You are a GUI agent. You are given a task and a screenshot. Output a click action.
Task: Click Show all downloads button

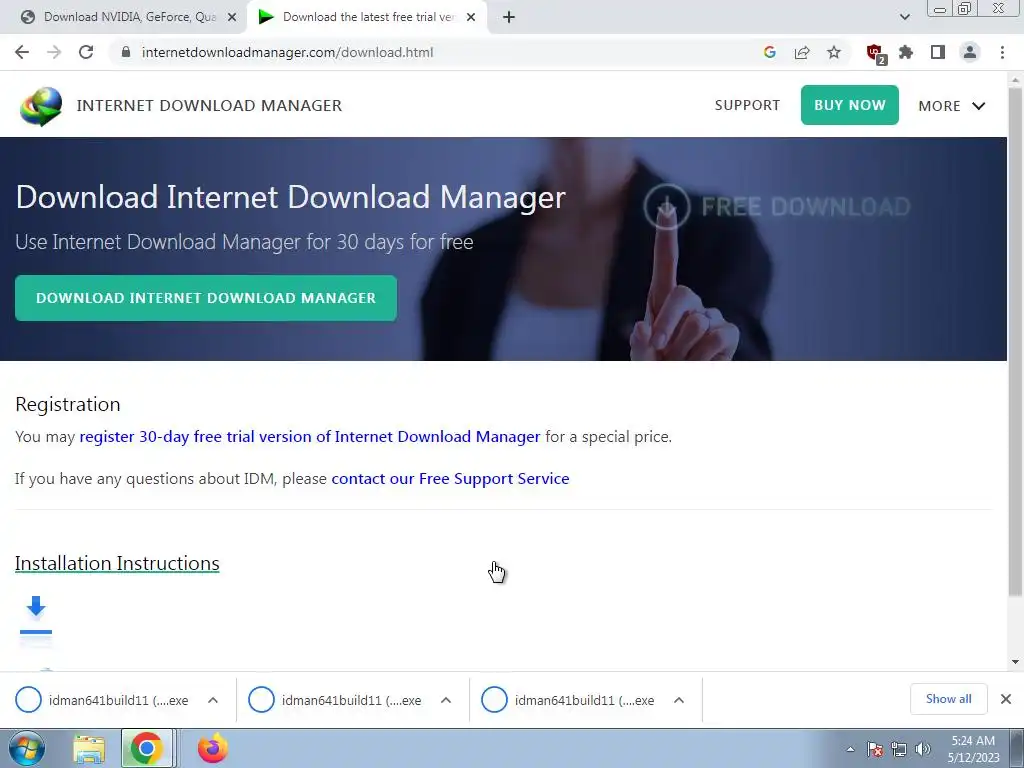click(x=948, y=699)
